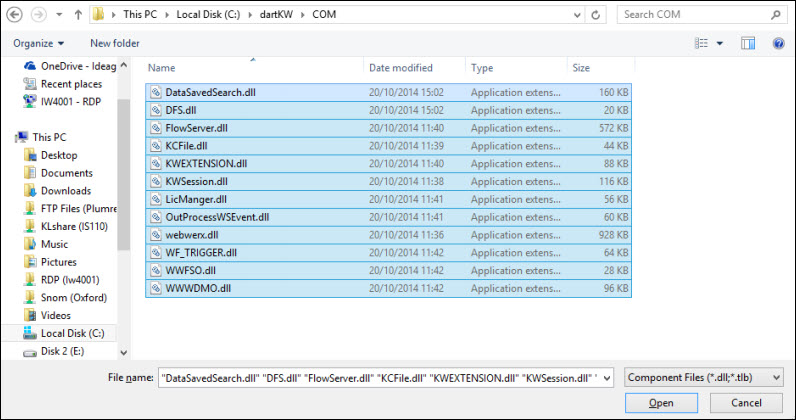Click the navigation pane scroll down arrow

123,352
